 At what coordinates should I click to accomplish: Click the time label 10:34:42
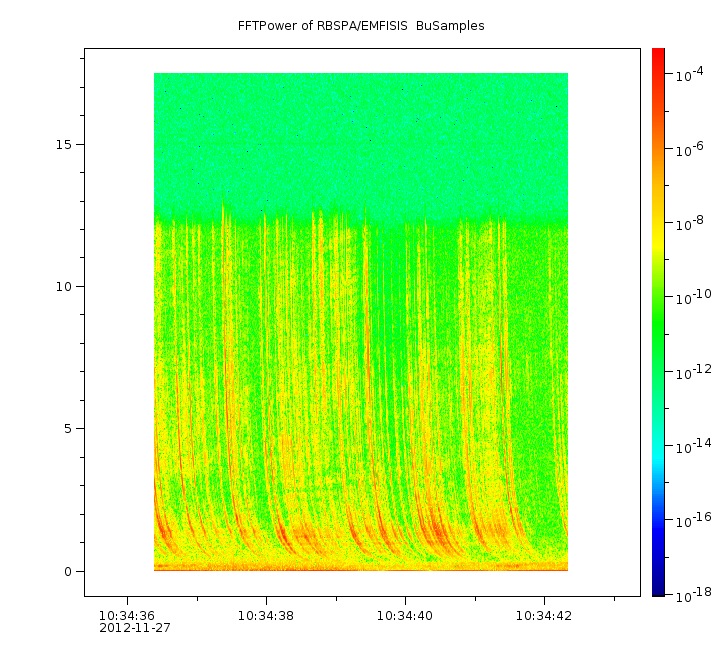(544, 616)
